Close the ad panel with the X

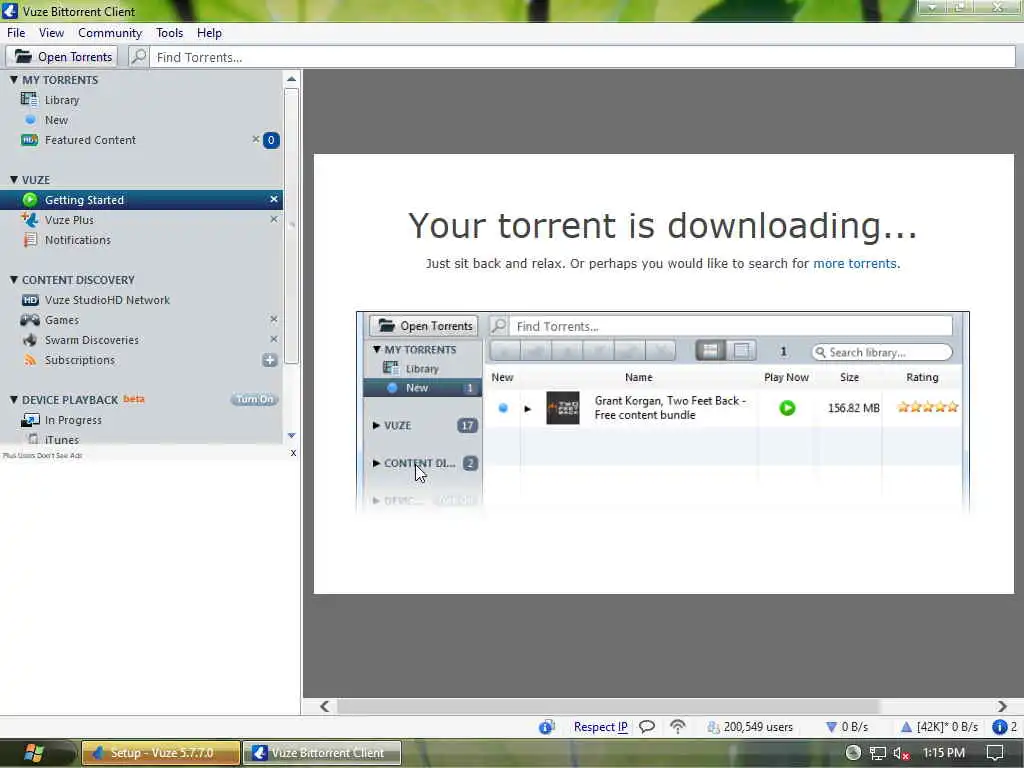293,453
